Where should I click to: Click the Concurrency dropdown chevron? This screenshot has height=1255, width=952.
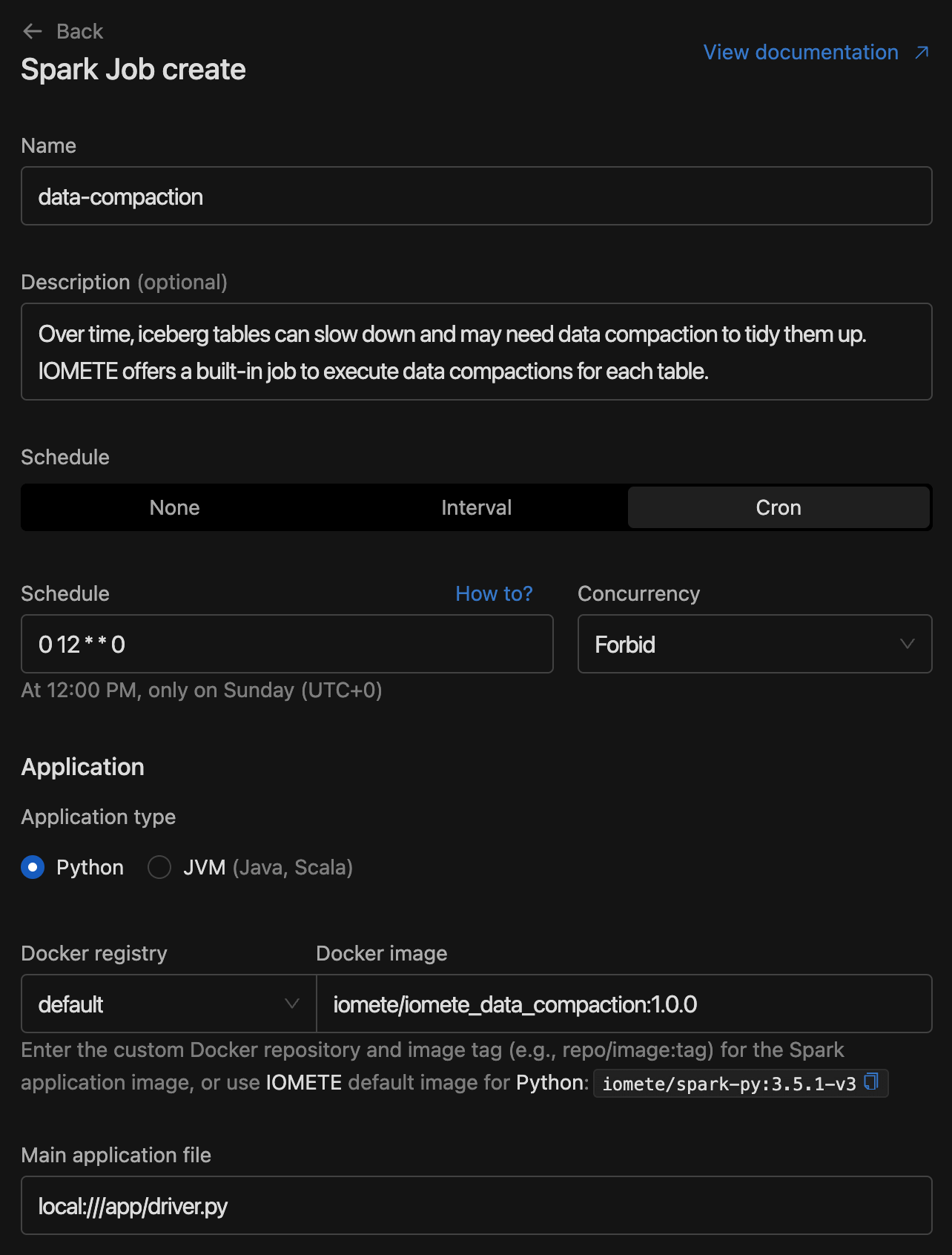point(907,644)
